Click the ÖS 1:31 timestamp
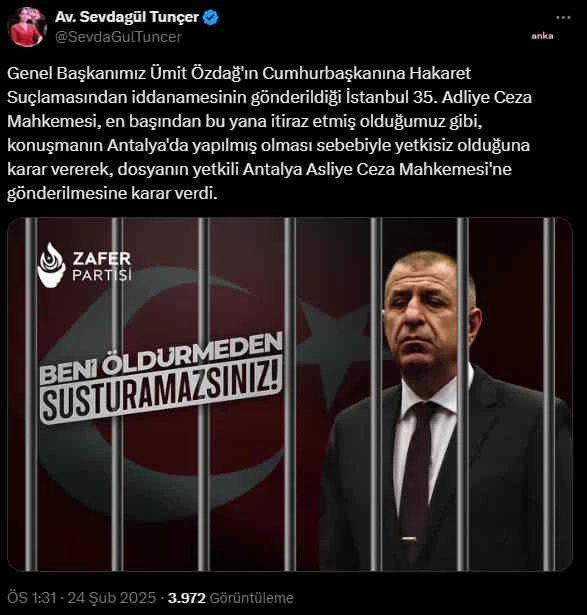The height and width of the screenshot is (615, 587). pyautogui.click(x=32, y=598)
